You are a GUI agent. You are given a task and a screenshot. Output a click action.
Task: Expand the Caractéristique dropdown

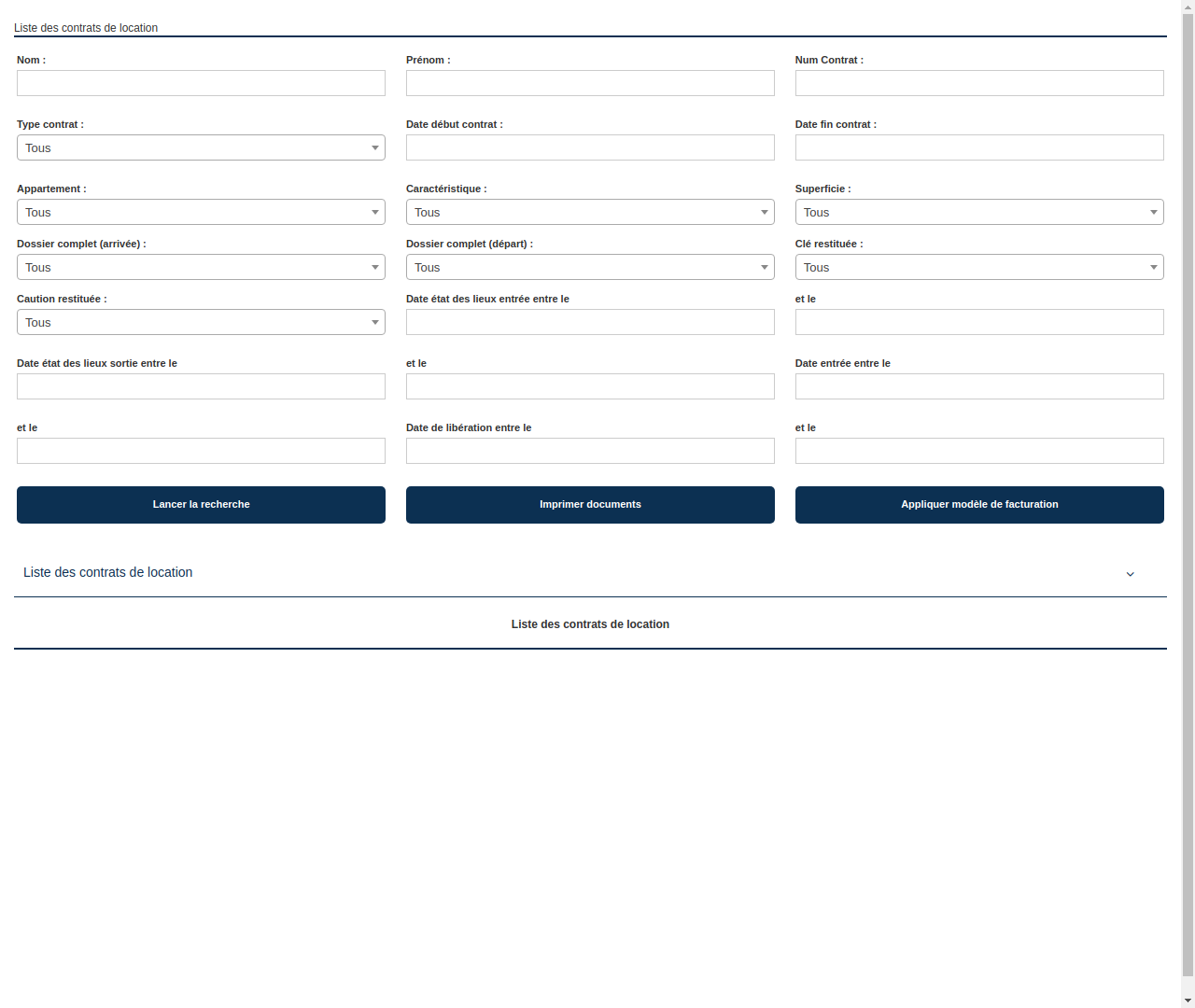[590, 212]
